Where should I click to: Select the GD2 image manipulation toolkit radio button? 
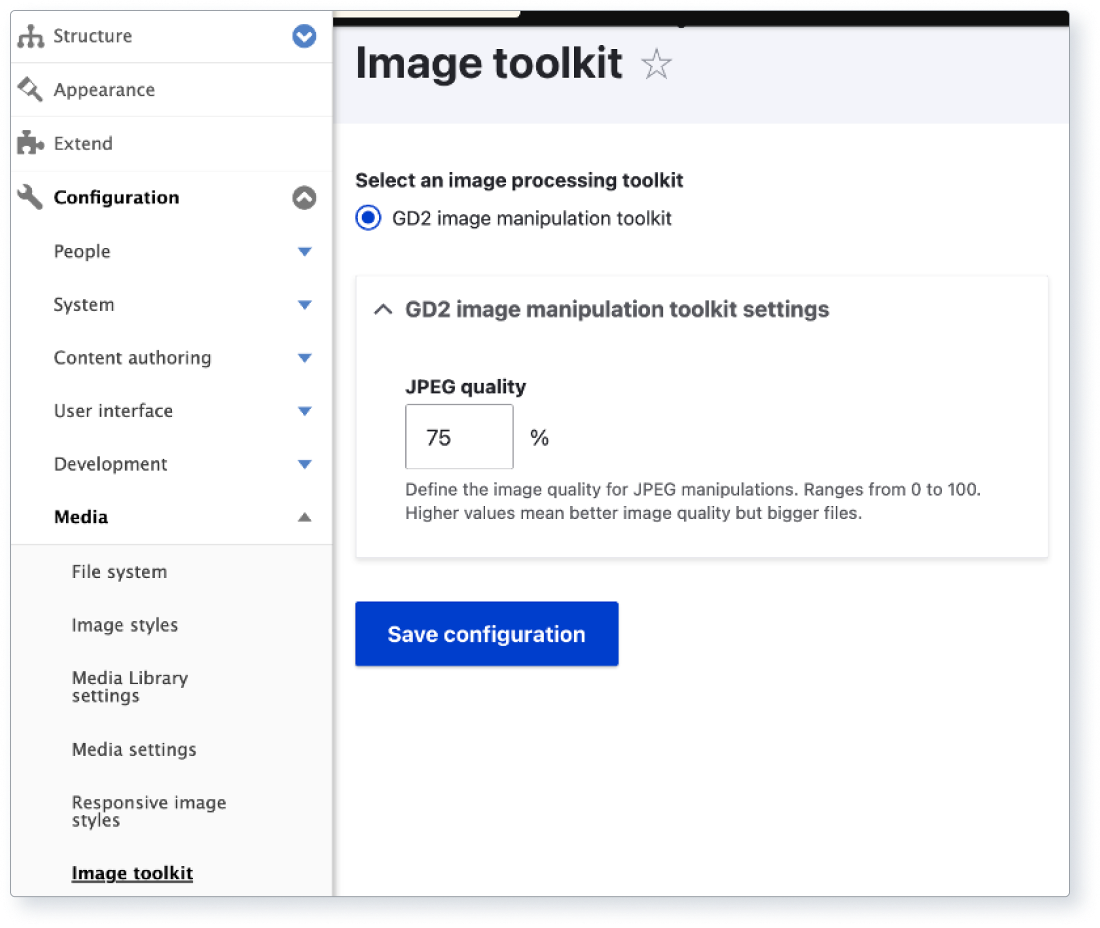pyautogui.click(x=367, y=217)
